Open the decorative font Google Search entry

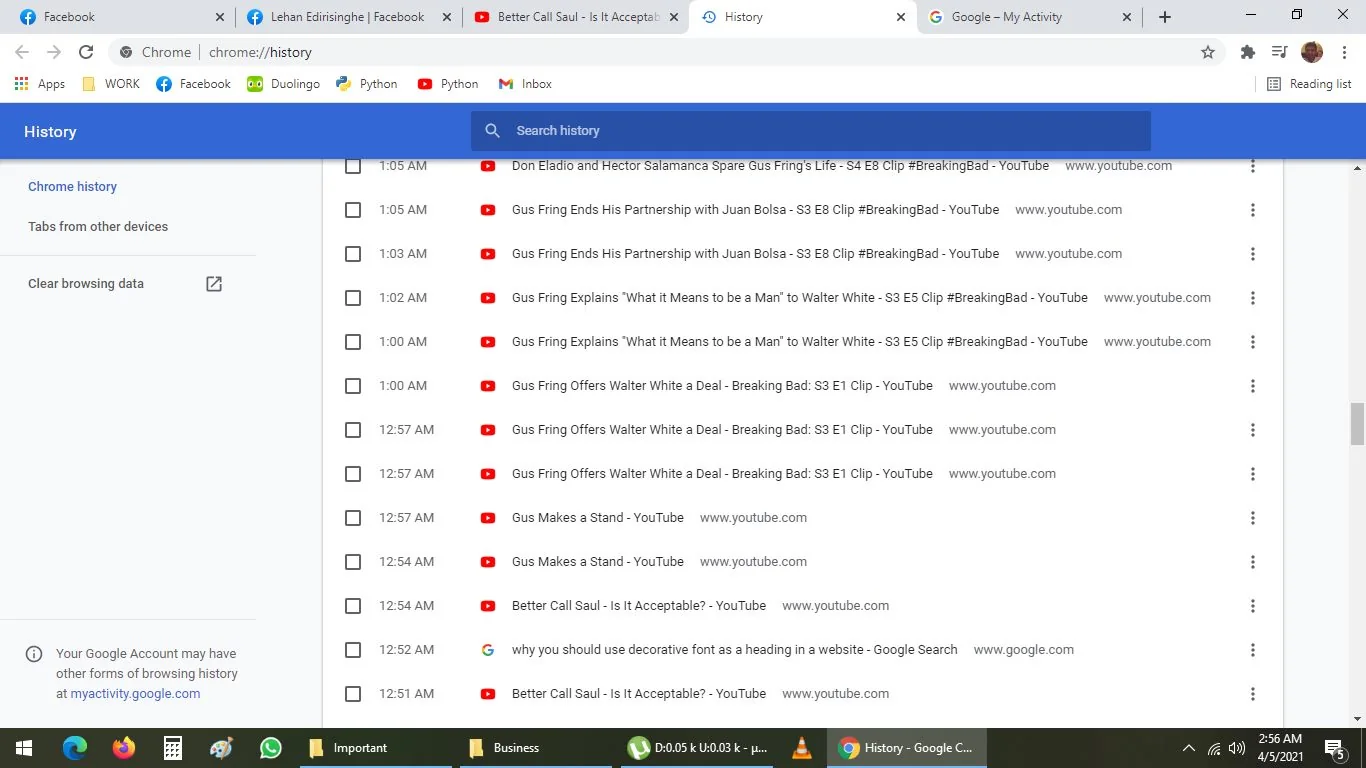click(734, 650)
